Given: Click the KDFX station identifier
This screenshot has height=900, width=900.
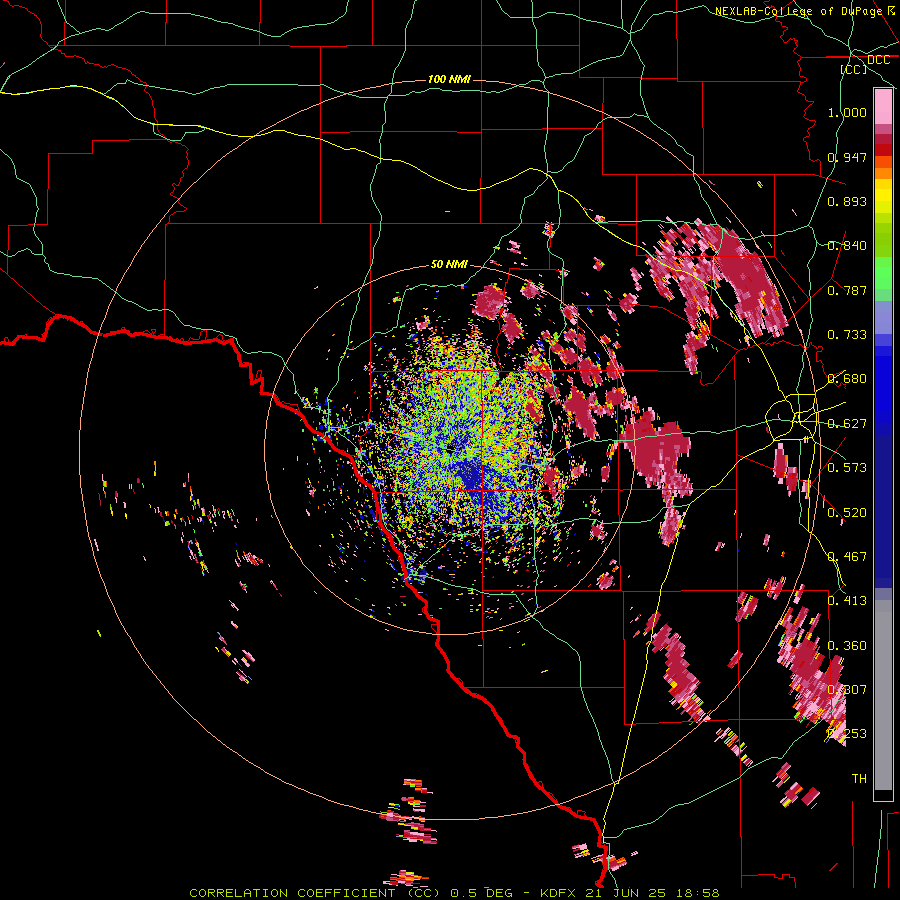Looking at the screenshot, I should point(560,893).
